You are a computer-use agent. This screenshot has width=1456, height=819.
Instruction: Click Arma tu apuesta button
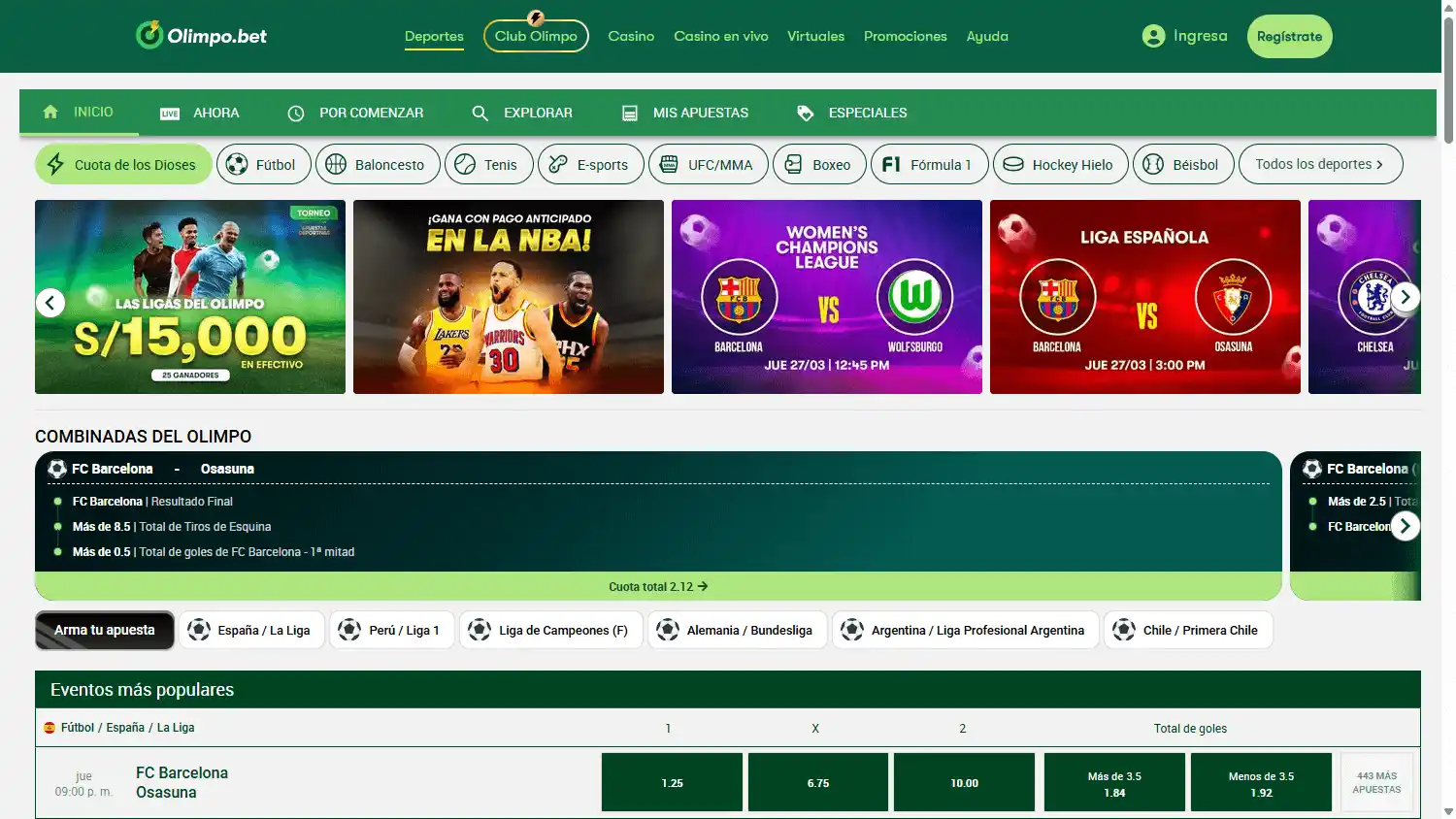pos(105,630)
